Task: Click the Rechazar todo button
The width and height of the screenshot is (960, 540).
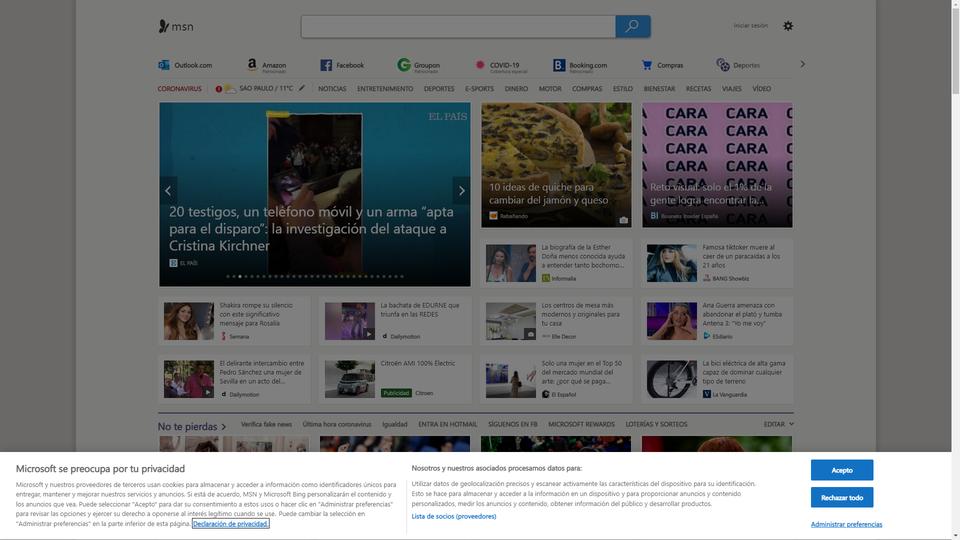Action: pos(842,498)
